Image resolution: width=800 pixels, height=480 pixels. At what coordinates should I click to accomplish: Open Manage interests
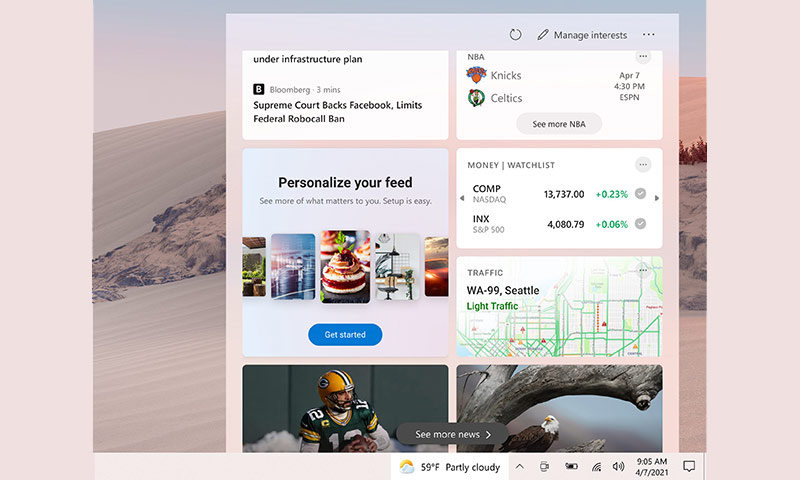582,35
